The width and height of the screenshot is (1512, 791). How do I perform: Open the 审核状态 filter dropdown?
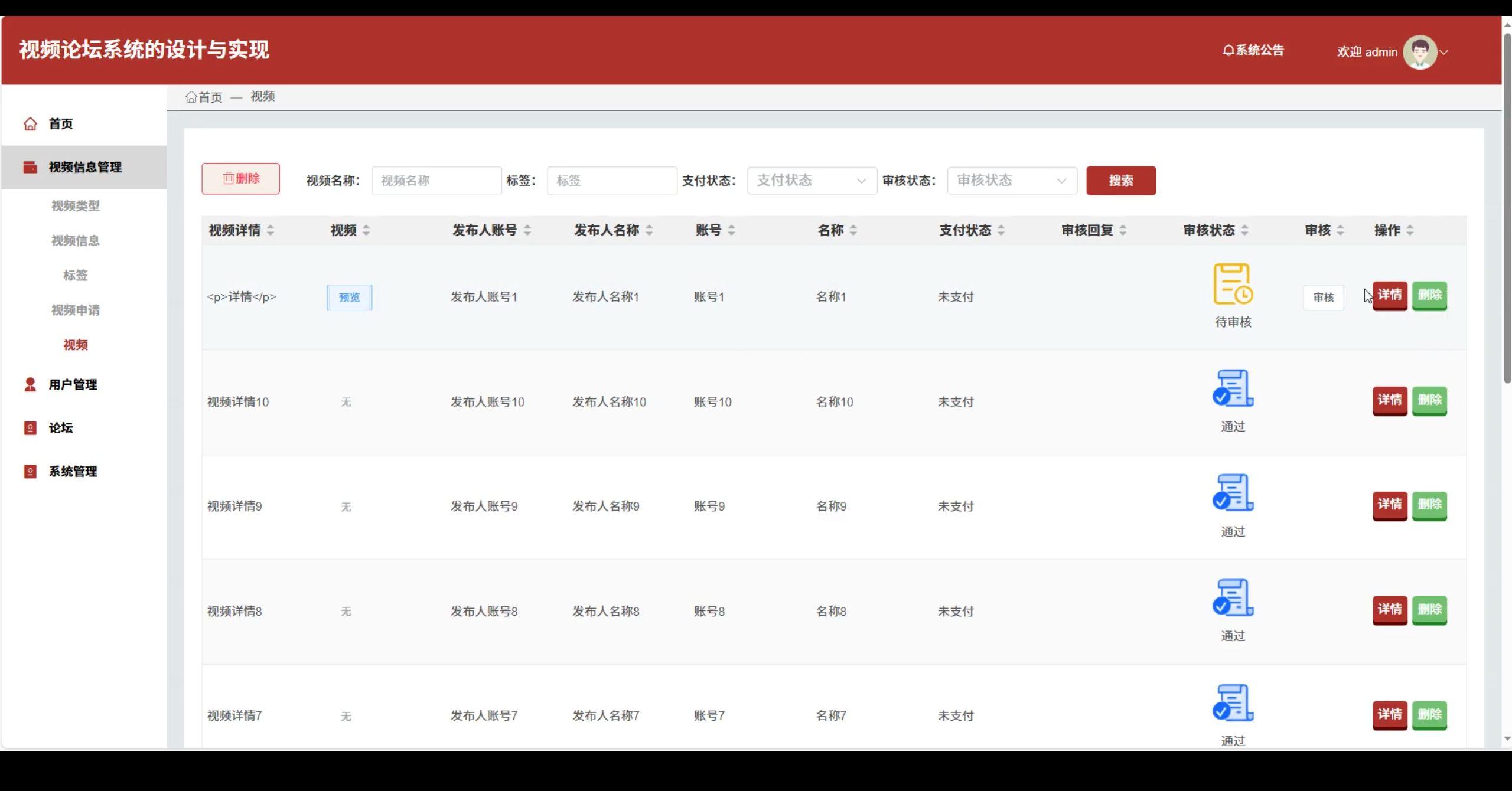coord(1012,181)
